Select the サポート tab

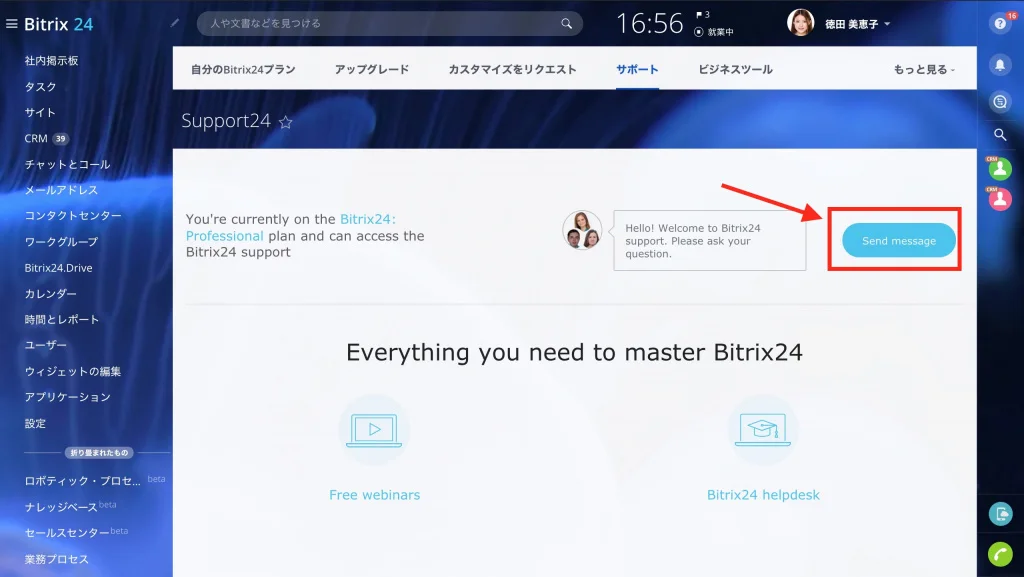point(637,69)
